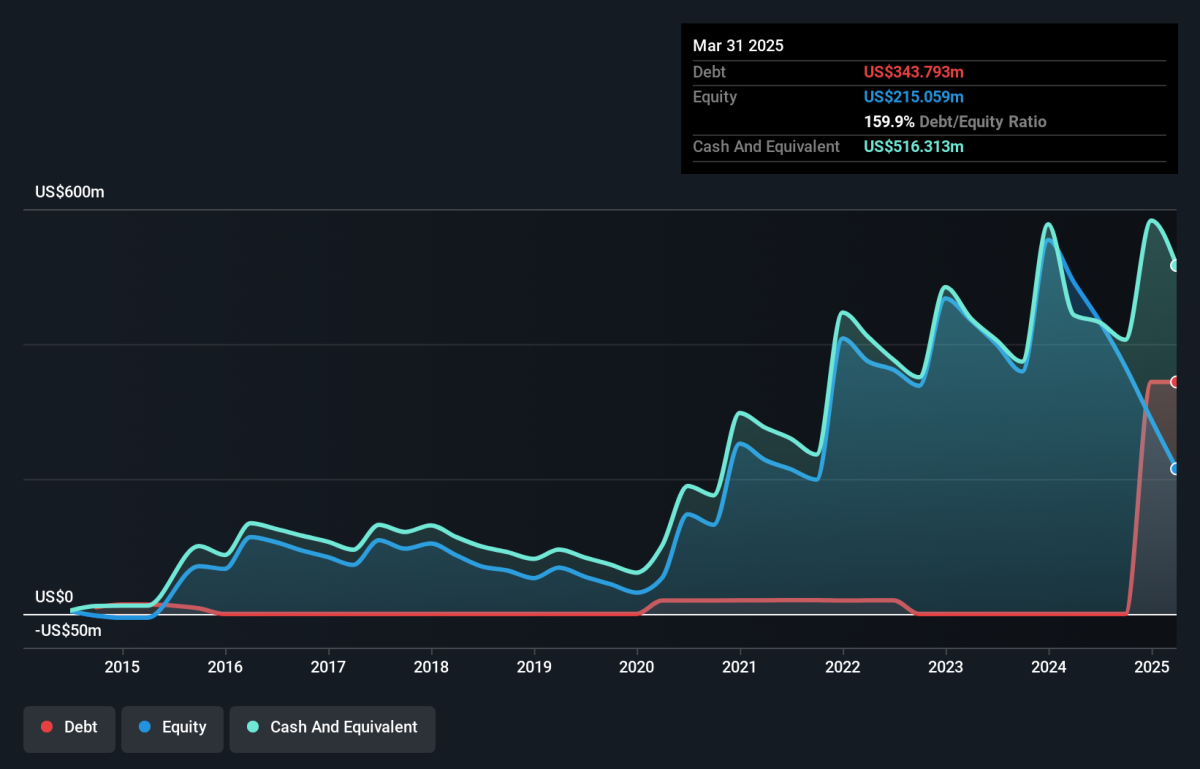1200x769 pixels.
Task: Select the teal Cash endpoint marker
Action: (1175, 266)
